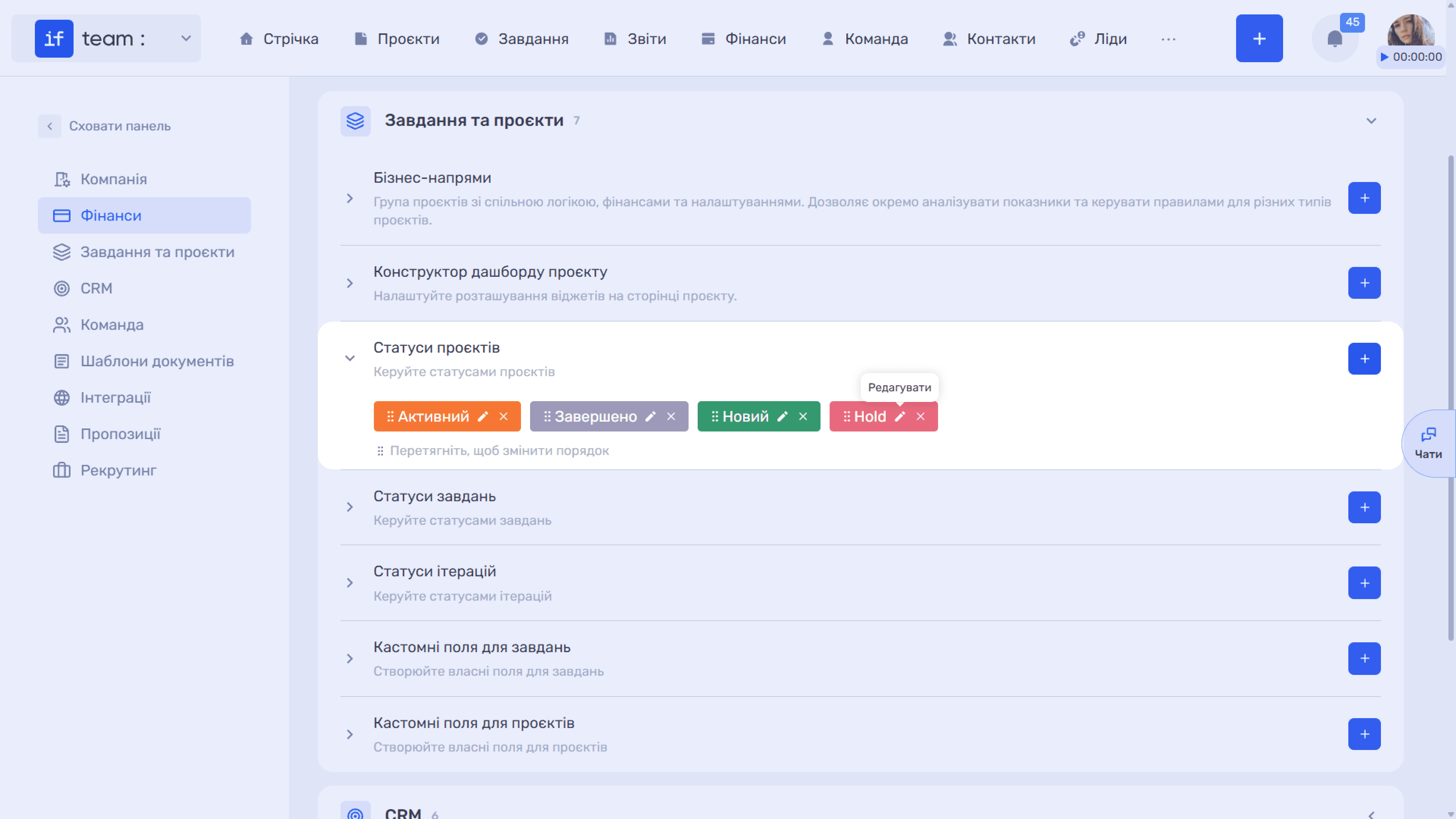Viewport: 1456px width, 819px height.
Task: Open Проєкти in the top navigation
Action: pyautogui.click(x=397, y=38)
